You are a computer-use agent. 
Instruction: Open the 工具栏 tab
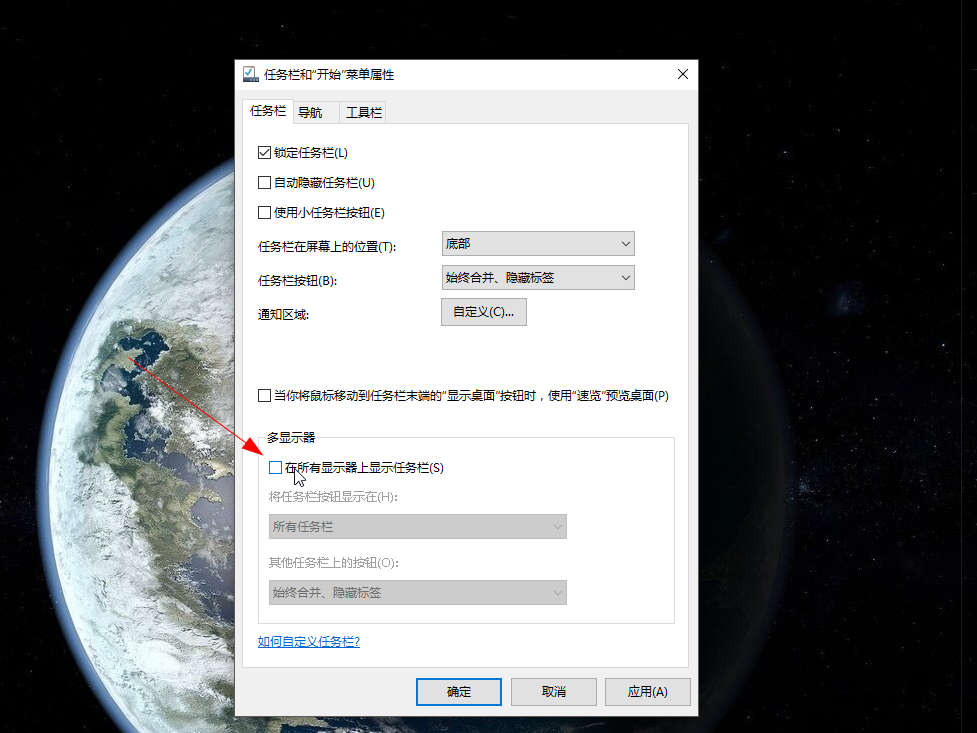[363, 112]
